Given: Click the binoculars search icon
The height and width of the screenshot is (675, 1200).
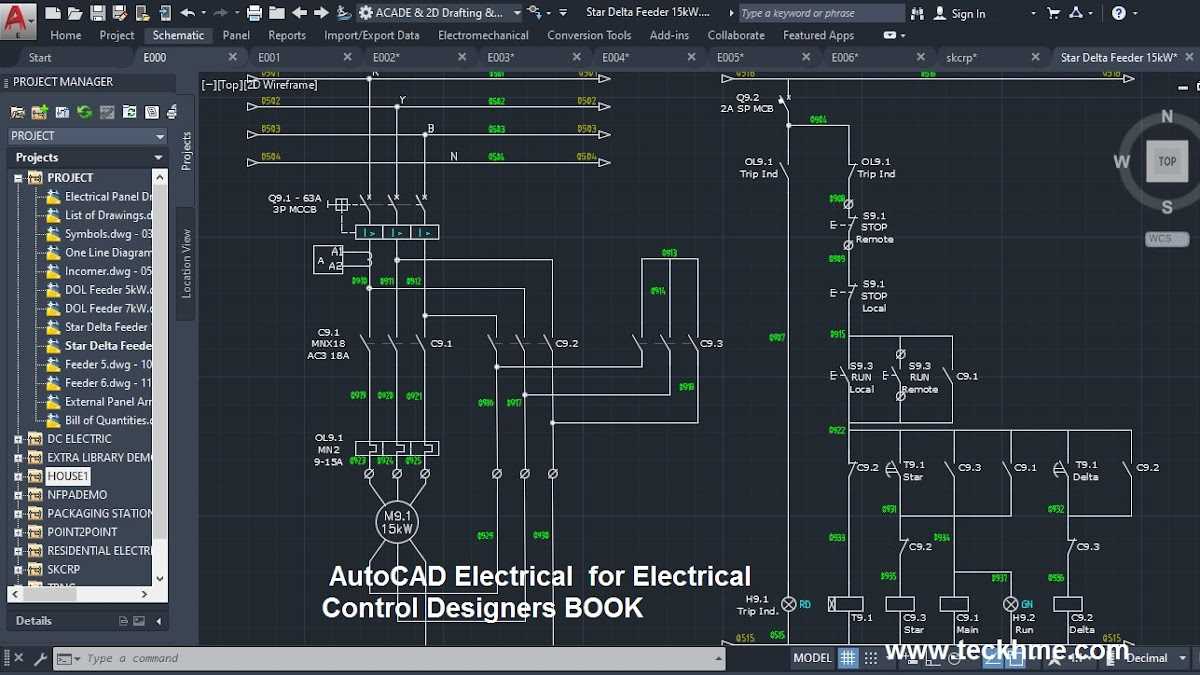Looking at the screenshot, I should click(919, 13).
